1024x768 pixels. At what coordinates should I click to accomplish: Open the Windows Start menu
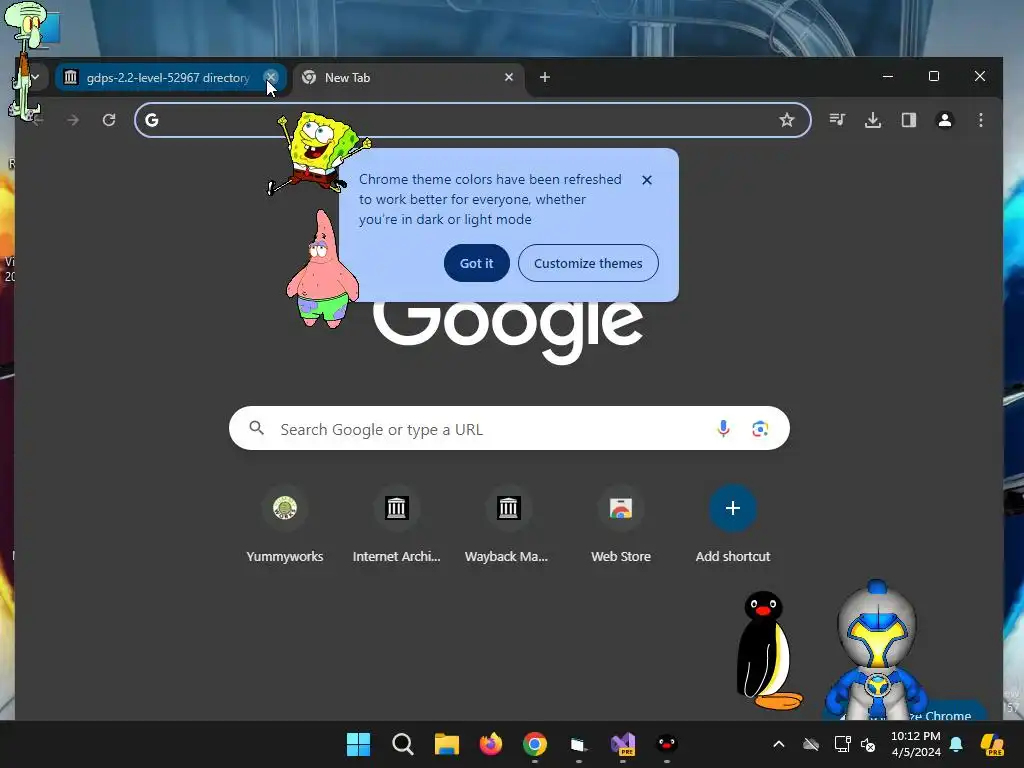click(359, 744)
